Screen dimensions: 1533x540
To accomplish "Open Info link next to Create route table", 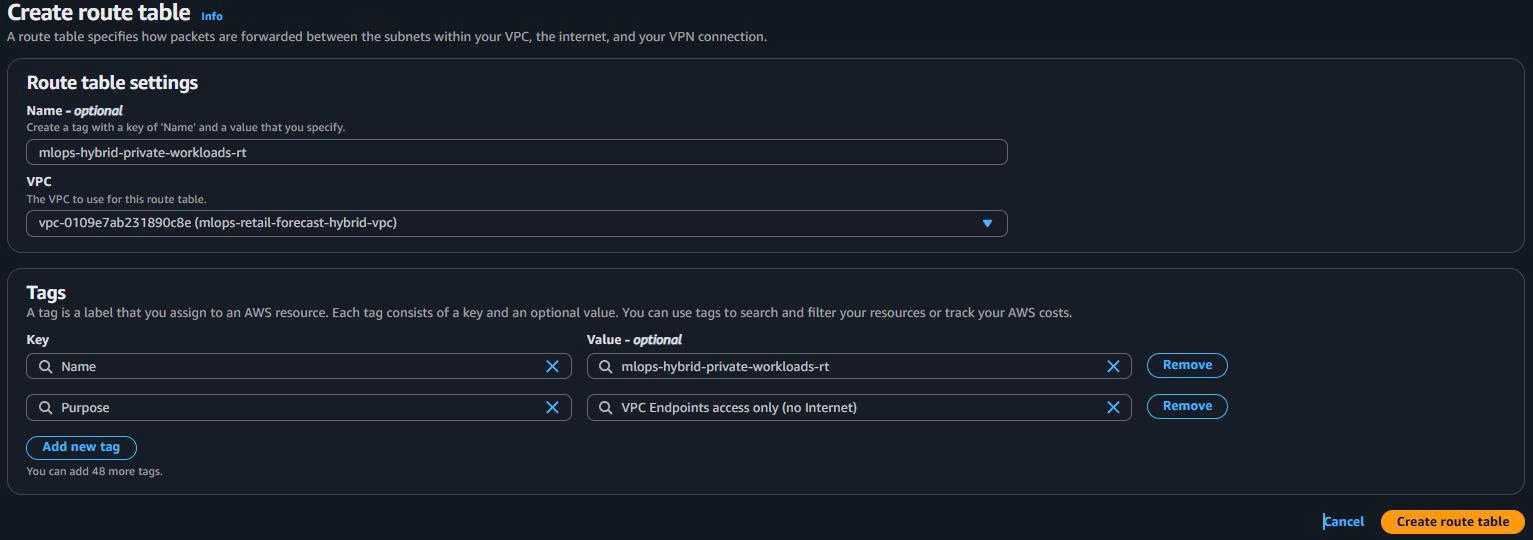I will pos(212,16).
